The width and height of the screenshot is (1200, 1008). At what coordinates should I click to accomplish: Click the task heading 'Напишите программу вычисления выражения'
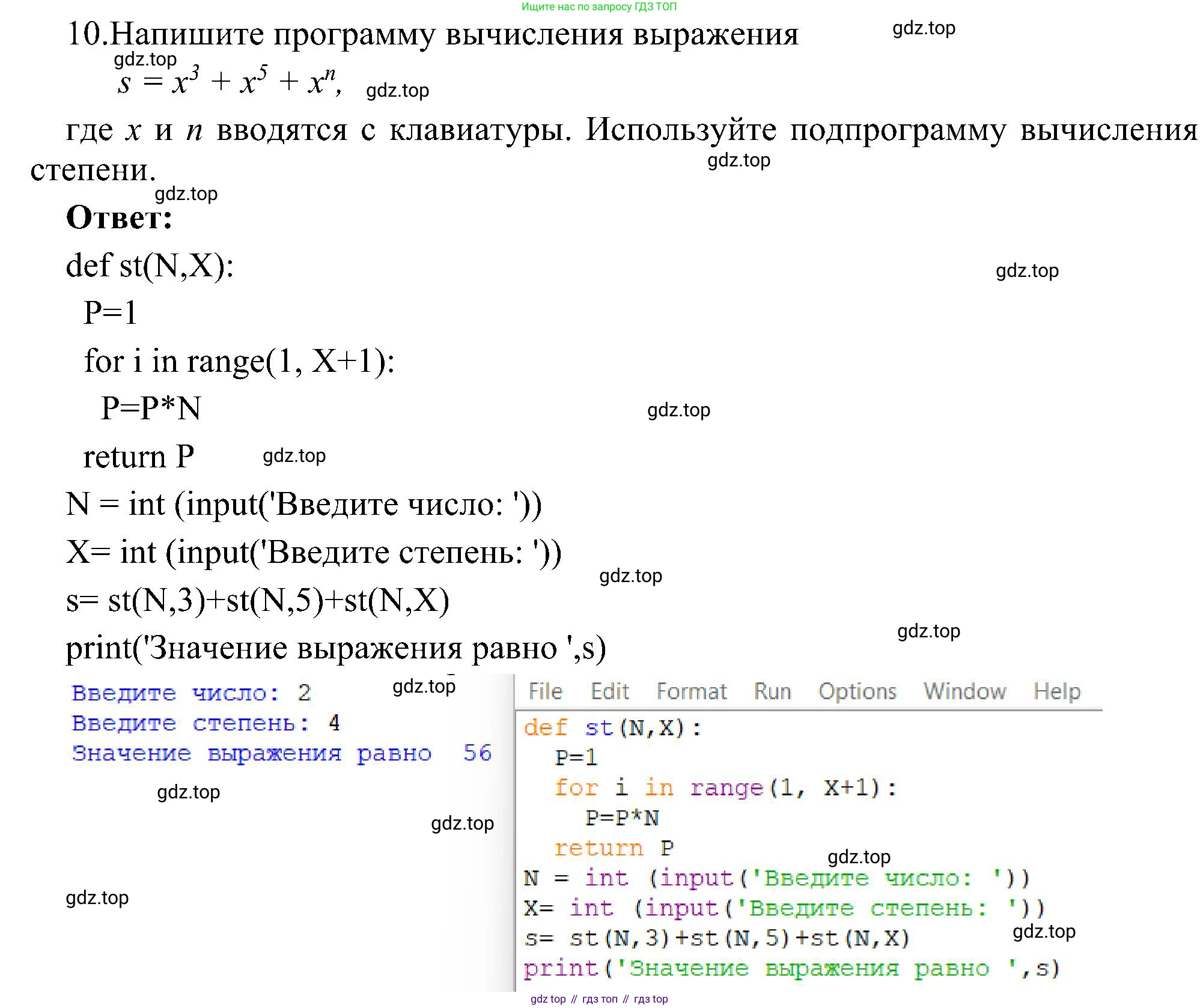(x=455, y=34)
